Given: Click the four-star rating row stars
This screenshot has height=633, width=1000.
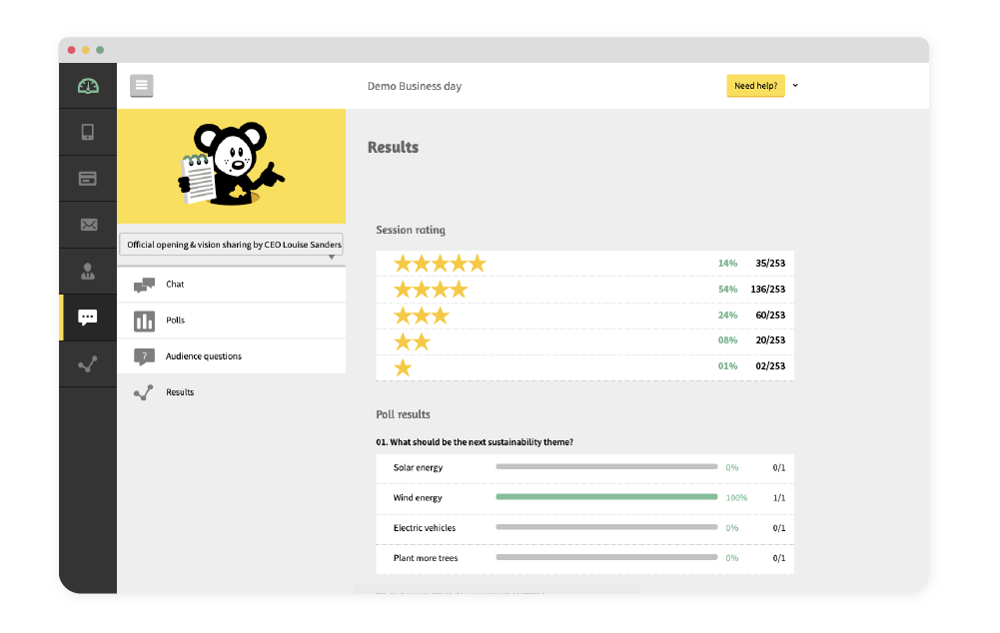Looking at the screenshot, I should click(x=430, y=289).
